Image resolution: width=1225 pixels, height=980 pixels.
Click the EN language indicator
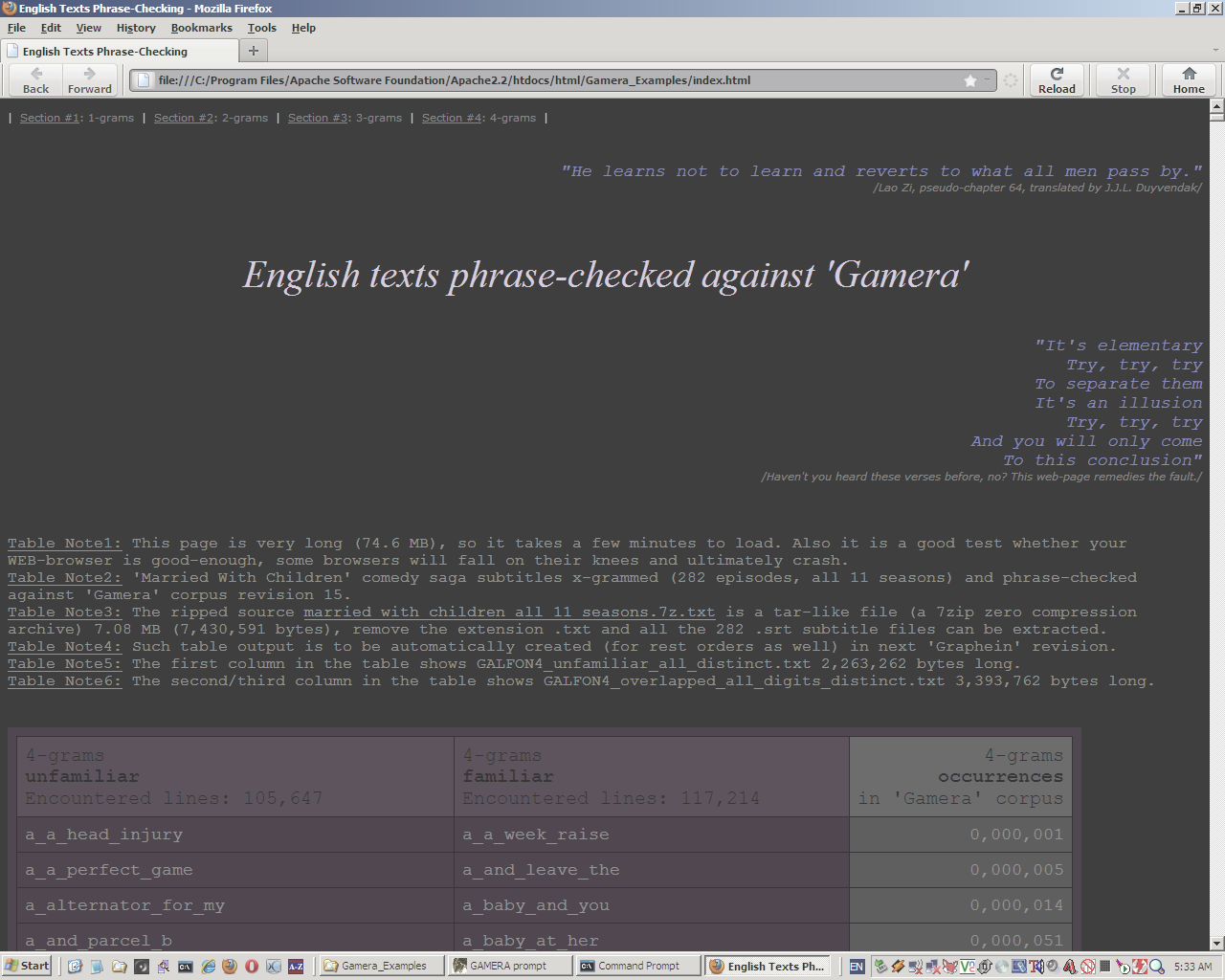pyautogui.click(x=857, y=967)
